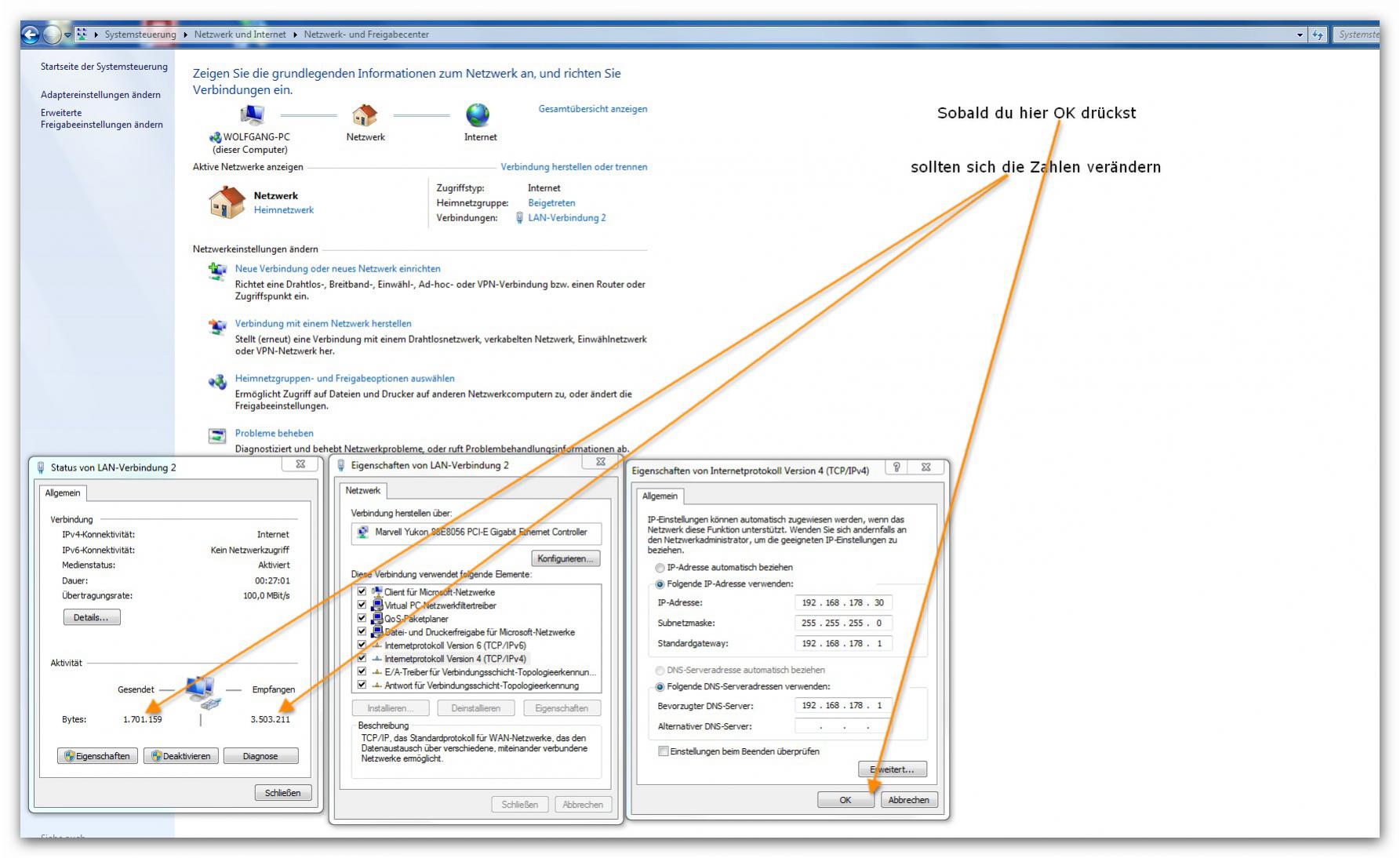Toggle Internetprotokoll Version 6 checkbox
1400x858 pixels.
point(362,645)
